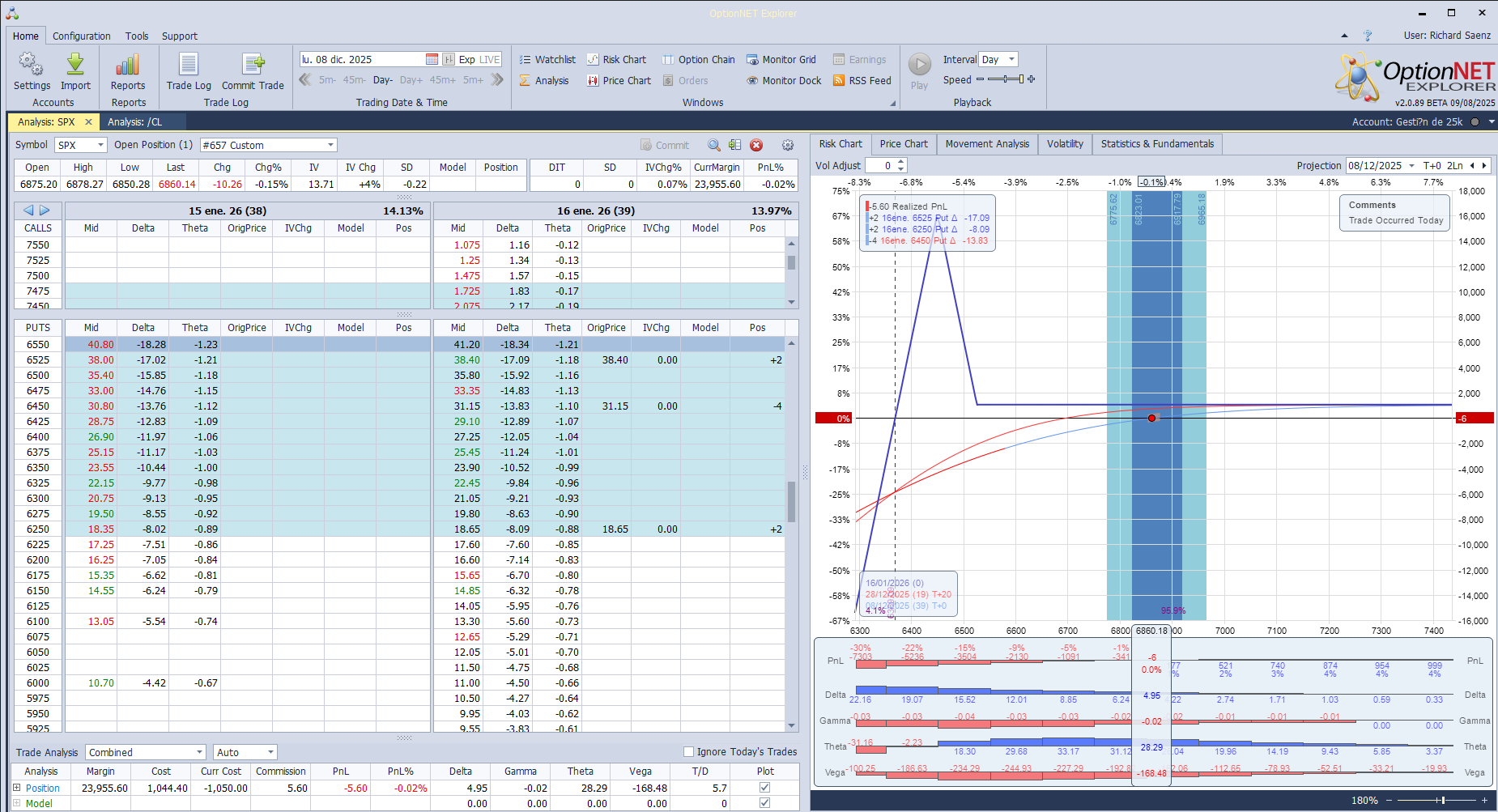
Task: Open the Option Chain window
Action: click(x=699, y=59)
